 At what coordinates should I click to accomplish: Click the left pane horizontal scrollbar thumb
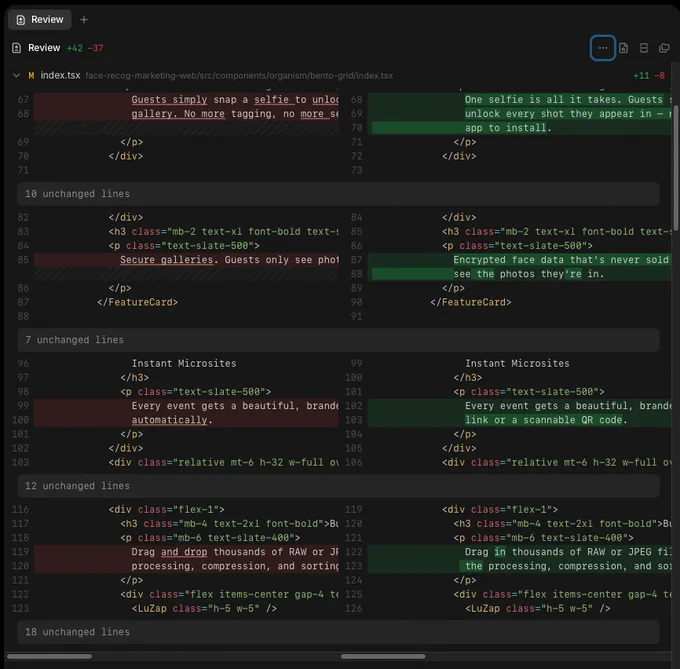tap(49, 656)
